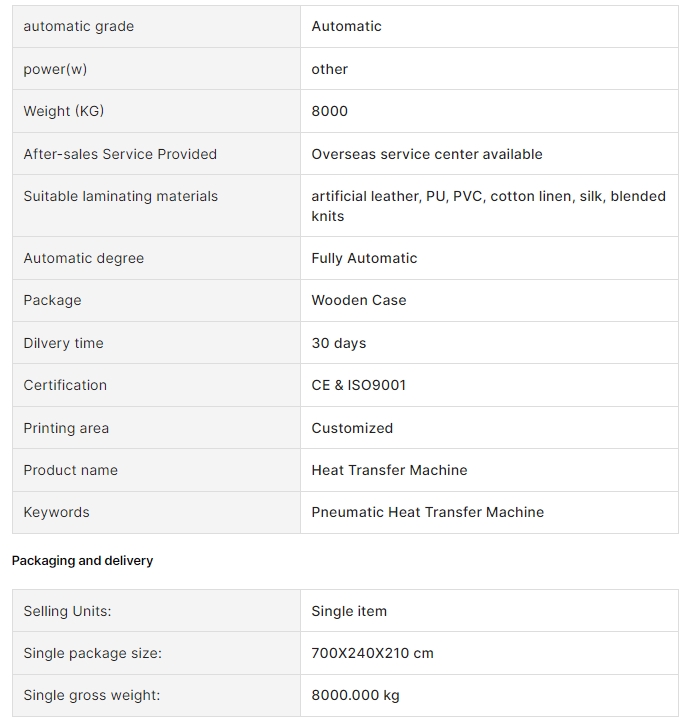Select the "8000" weight value
Image resolution: width=688 pixels, height=727 pixels.
[329, 111]
